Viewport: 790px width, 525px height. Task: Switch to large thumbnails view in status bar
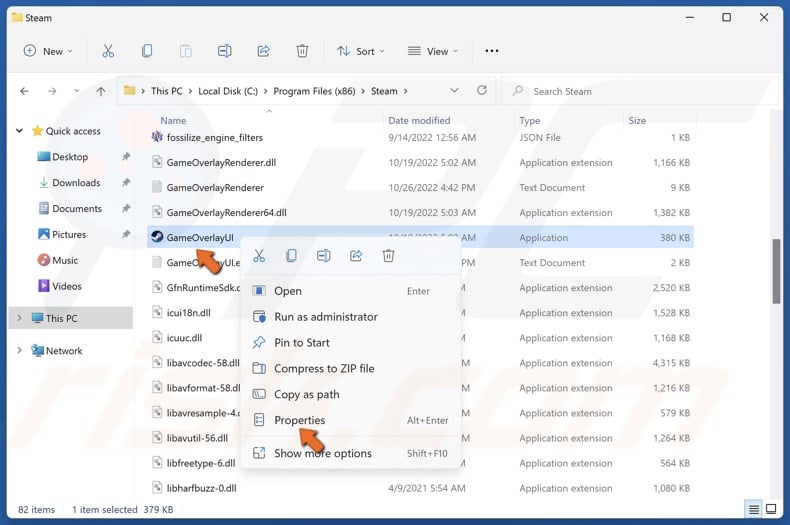[x=772, y=510]
